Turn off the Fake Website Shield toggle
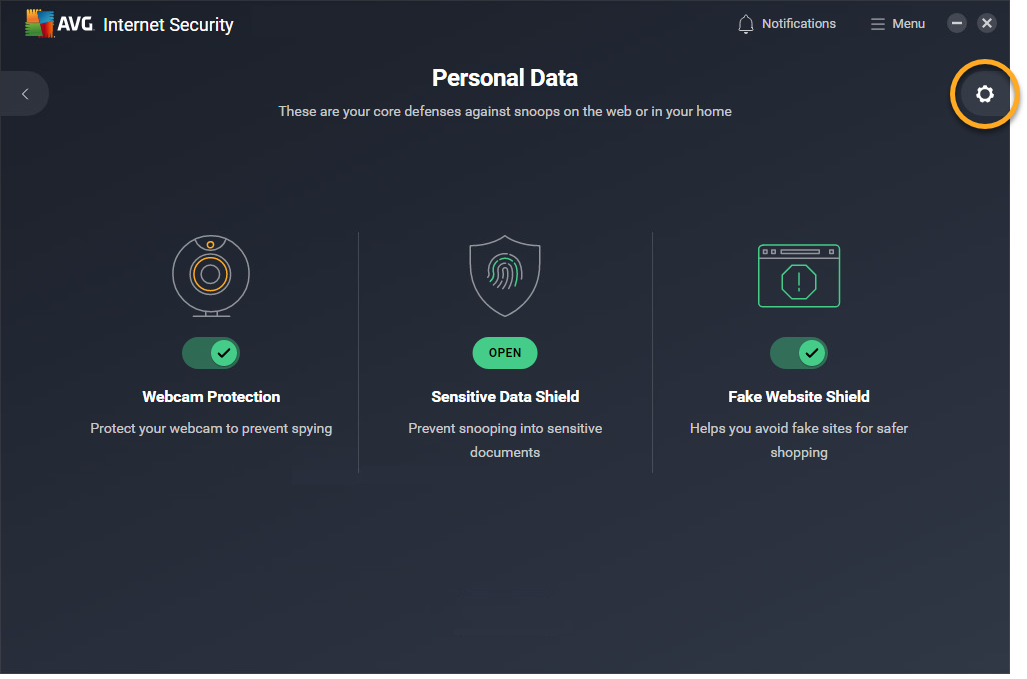 click(799, 353)
